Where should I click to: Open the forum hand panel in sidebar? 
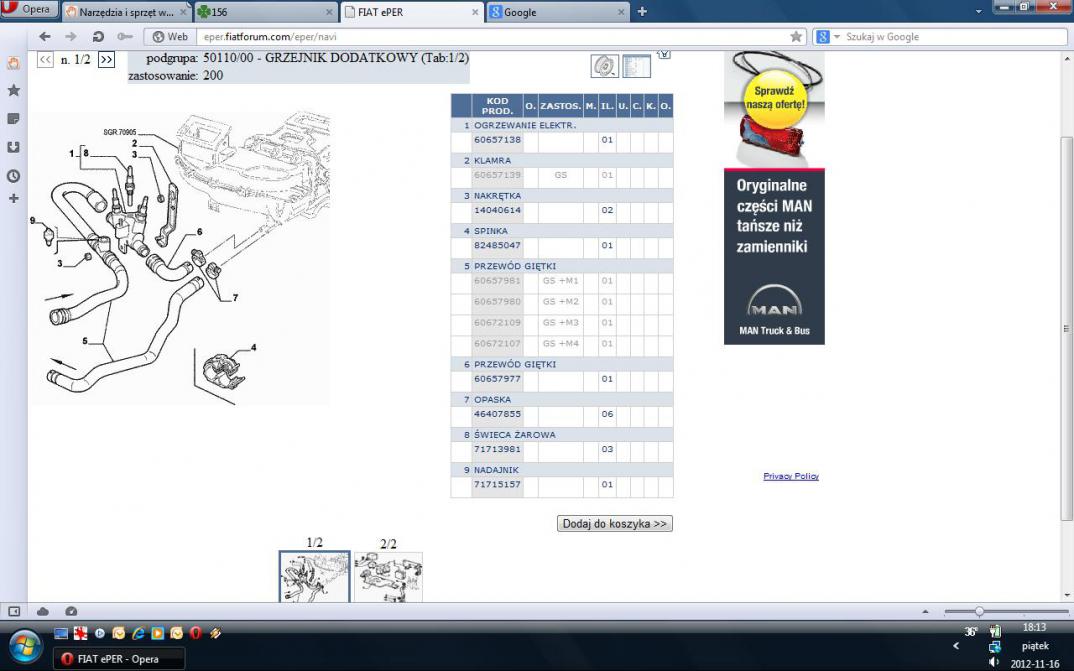click(13, 63)
